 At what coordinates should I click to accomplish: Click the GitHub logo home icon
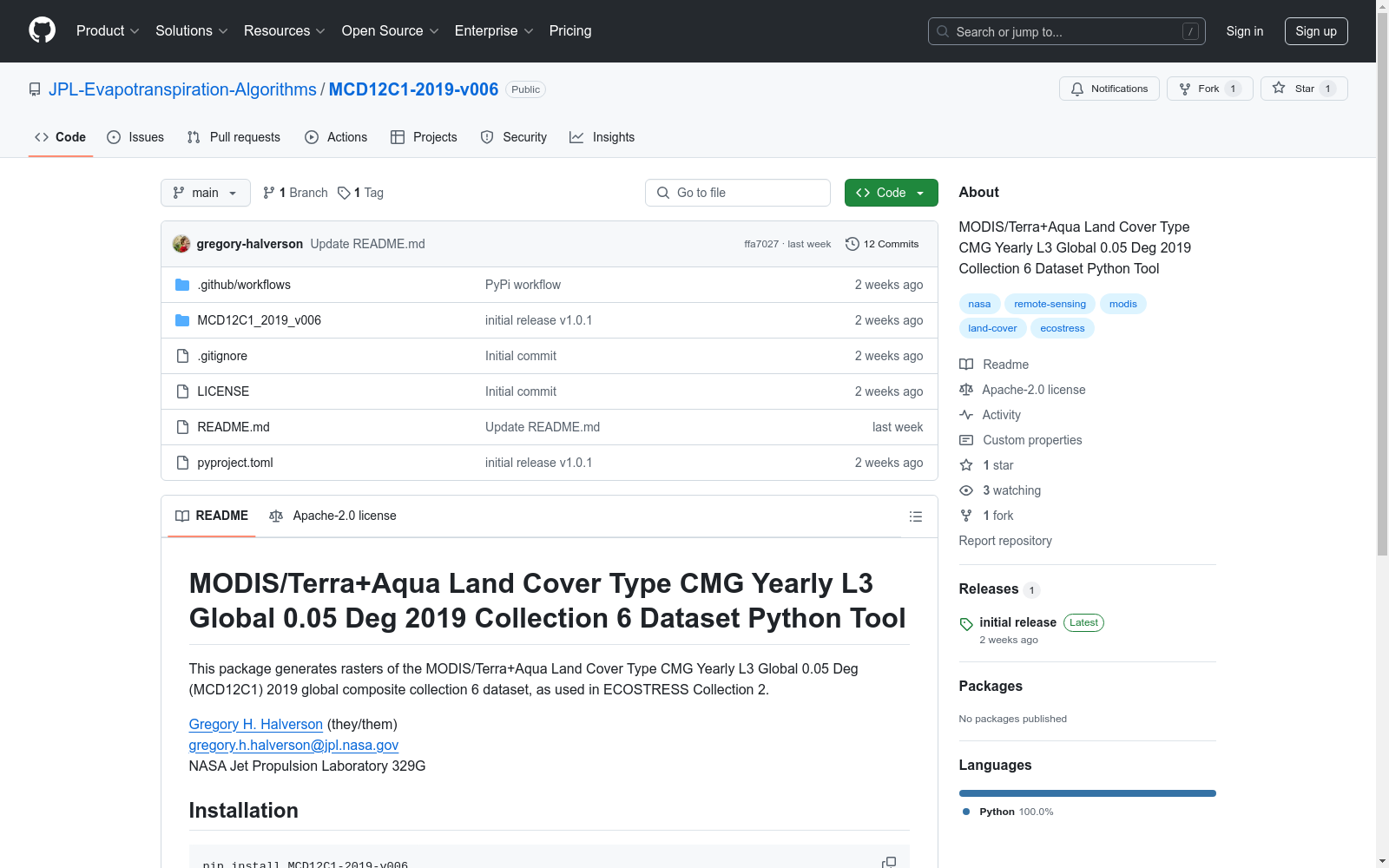42,30
